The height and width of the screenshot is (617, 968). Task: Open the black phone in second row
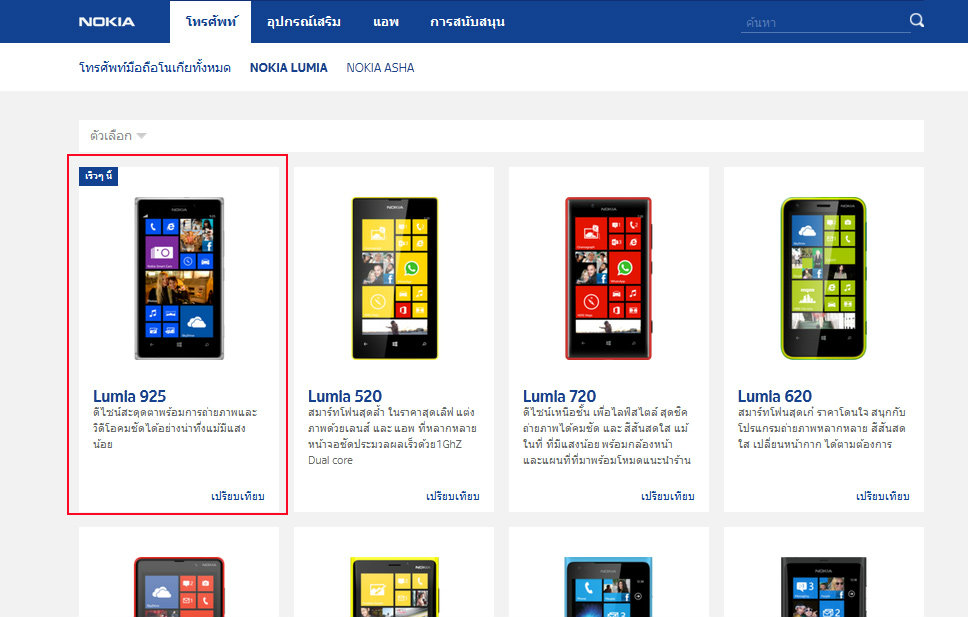(824, 586)
